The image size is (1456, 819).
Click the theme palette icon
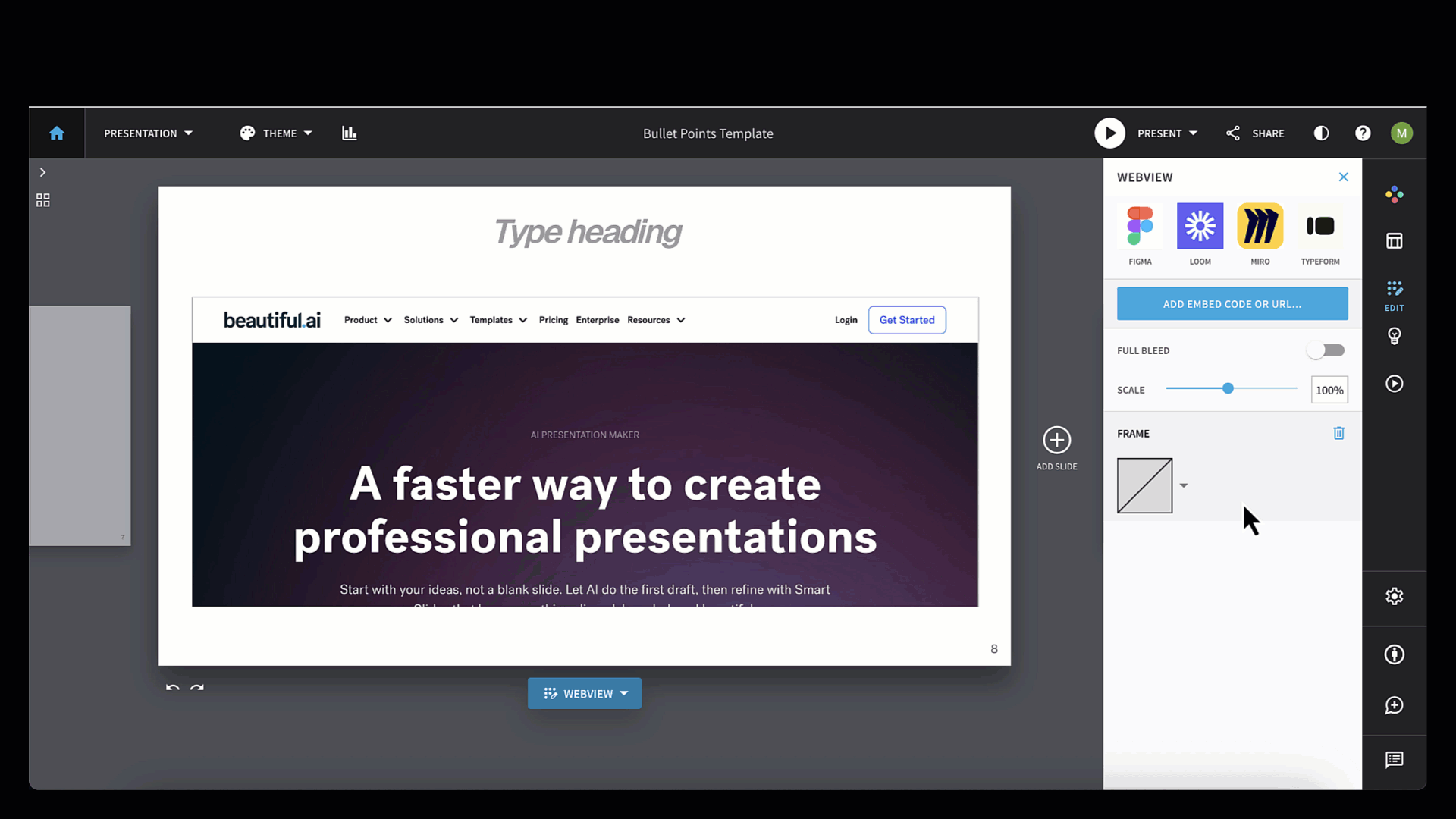click(247, 133)
